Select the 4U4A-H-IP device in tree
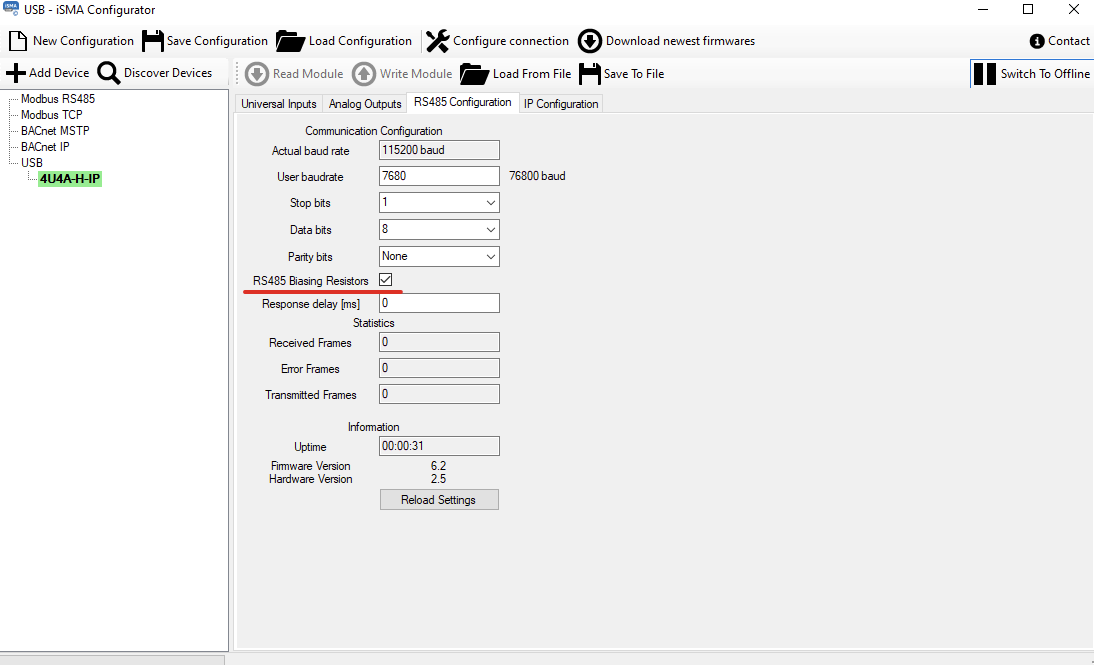Screen dimensions: 1094x665 (x=70, y=179)
